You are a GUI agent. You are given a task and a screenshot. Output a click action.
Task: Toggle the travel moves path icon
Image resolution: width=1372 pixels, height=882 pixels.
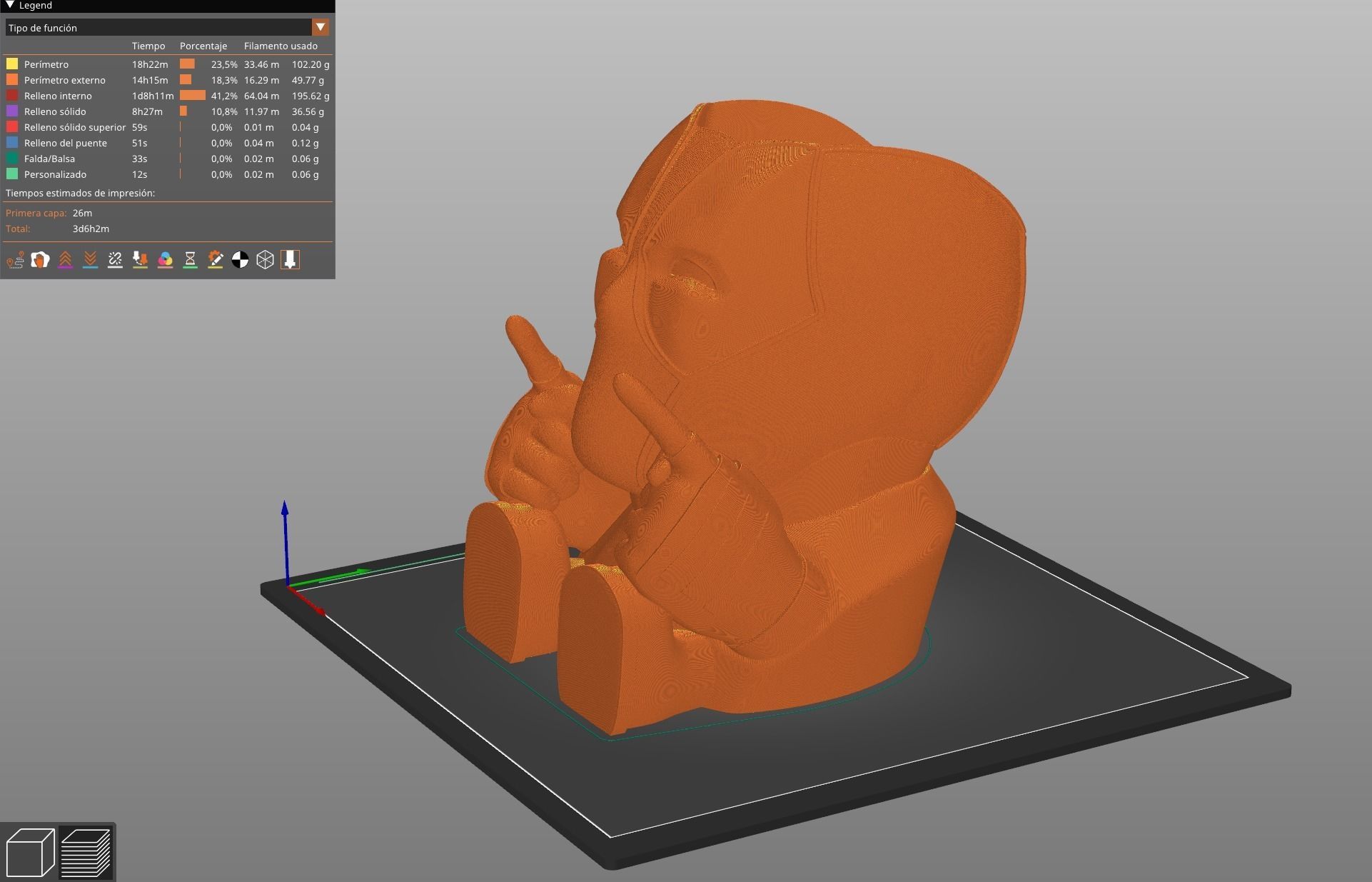(x=16, y=260)
